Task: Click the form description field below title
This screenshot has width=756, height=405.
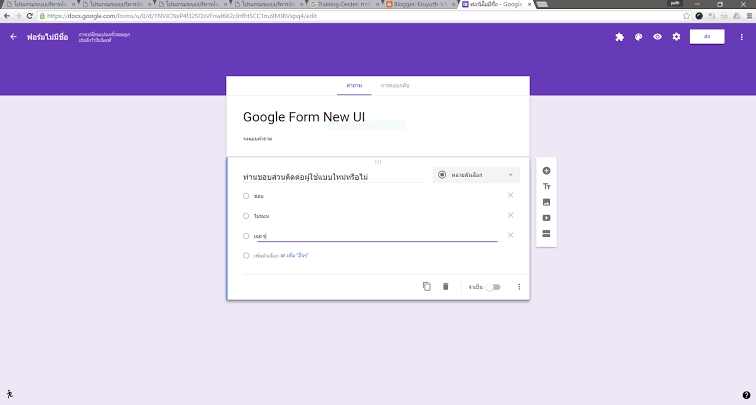Action: coord(257,139)
